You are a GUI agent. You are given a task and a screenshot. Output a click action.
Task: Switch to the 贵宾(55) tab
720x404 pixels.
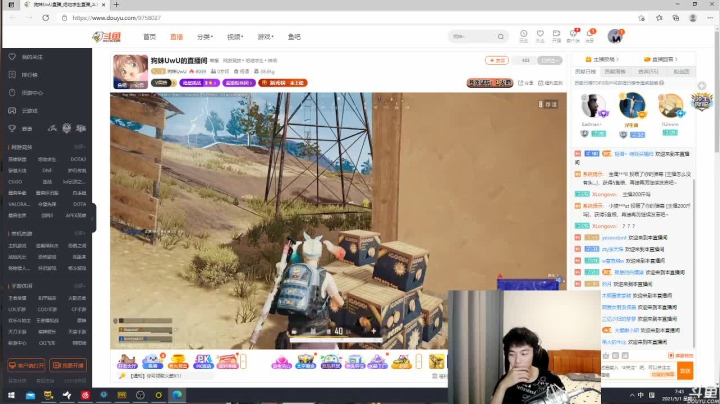point(648,72)
